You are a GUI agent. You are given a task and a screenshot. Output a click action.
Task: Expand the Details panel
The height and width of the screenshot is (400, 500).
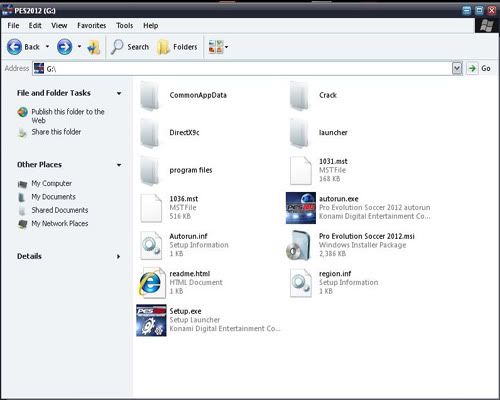pos(118,257)
